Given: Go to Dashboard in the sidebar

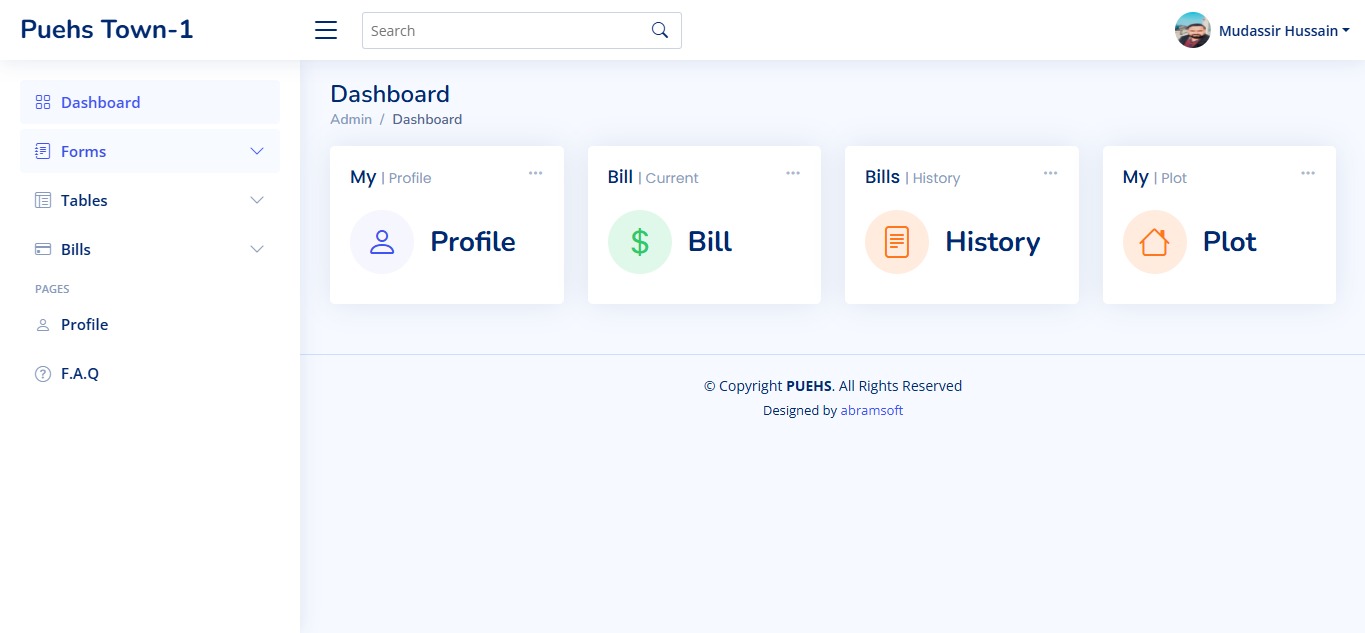Looking at the screenshot, I should [x=100, y=102].
